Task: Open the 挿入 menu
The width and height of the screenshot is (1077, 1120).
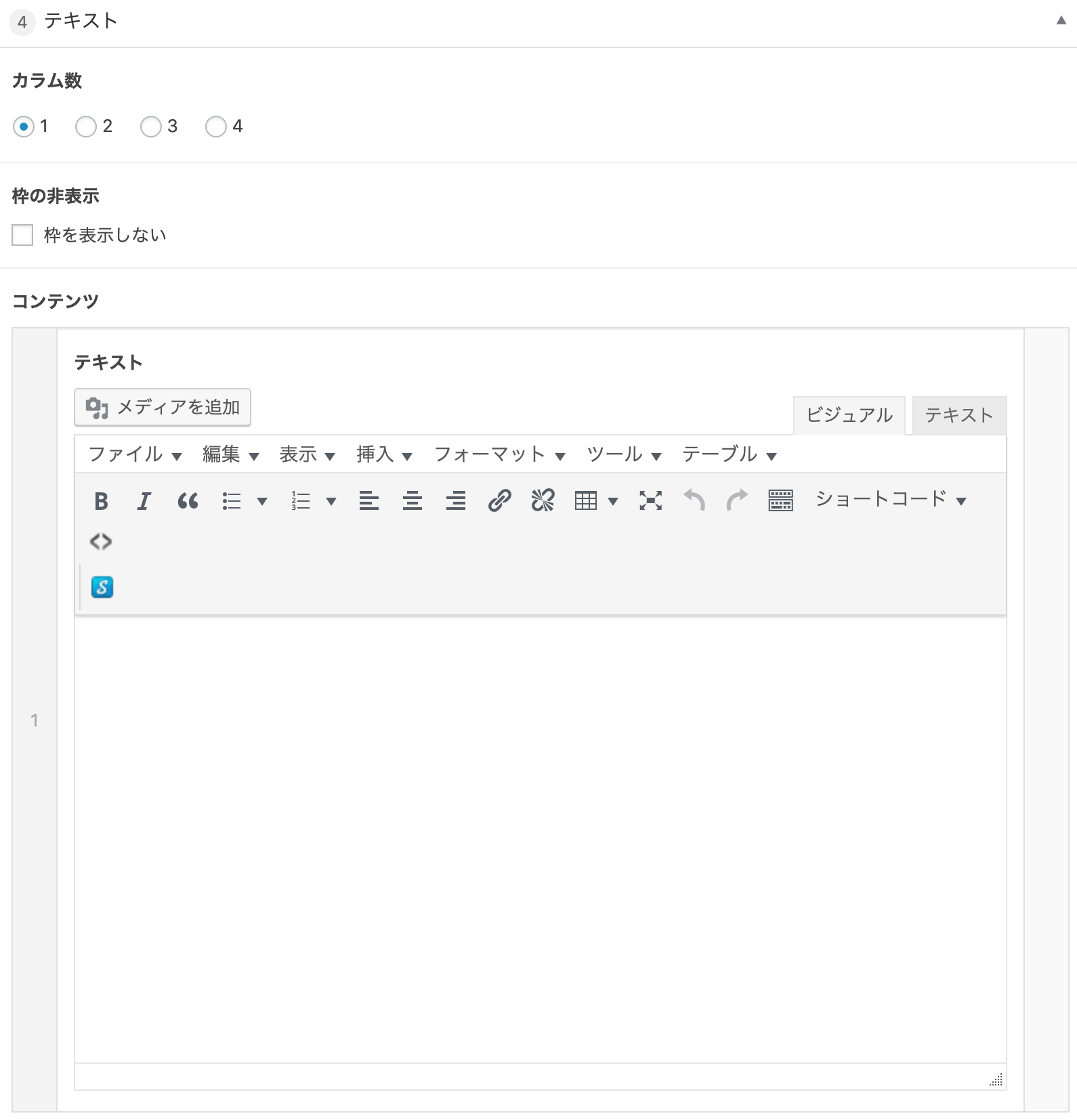Action: [x=384, y=454]
